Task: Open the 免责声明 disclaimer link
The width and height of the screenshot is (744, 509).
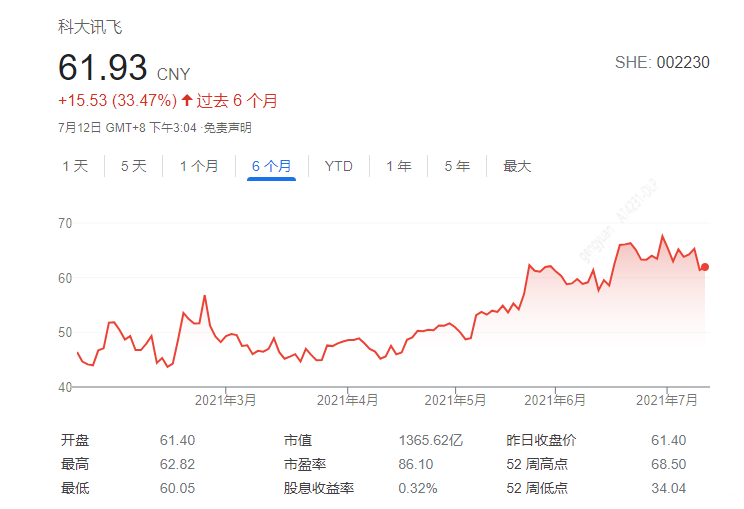Action: (227, 128)
